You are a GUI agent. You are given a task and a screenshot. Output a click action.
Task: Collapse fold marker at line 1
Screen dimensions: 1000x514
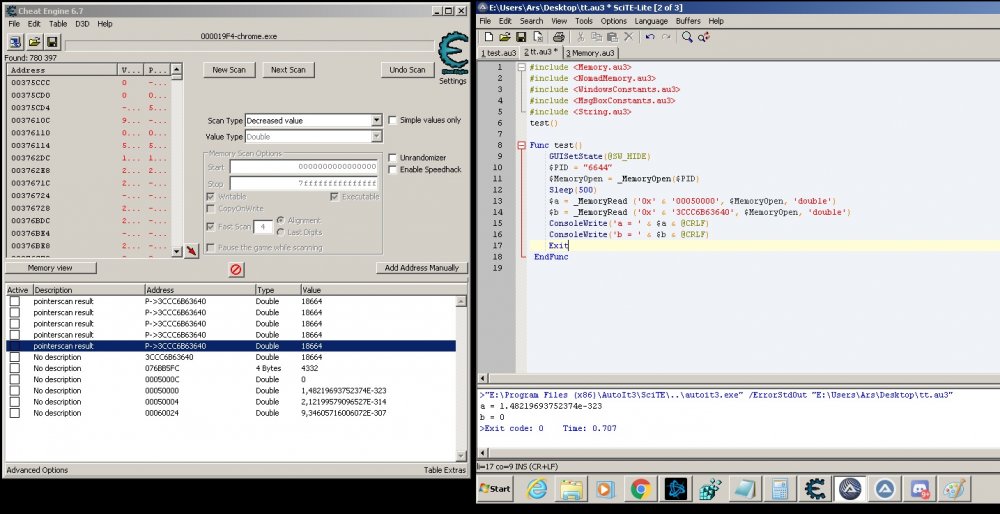point(522,67)
